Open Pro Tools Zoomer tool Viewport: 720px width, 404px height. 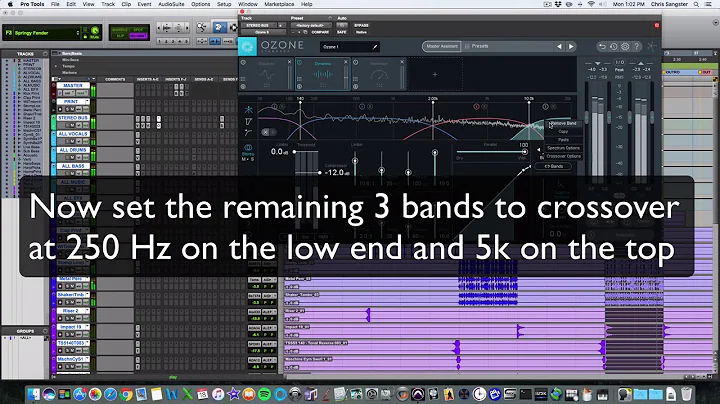point(202,28)
